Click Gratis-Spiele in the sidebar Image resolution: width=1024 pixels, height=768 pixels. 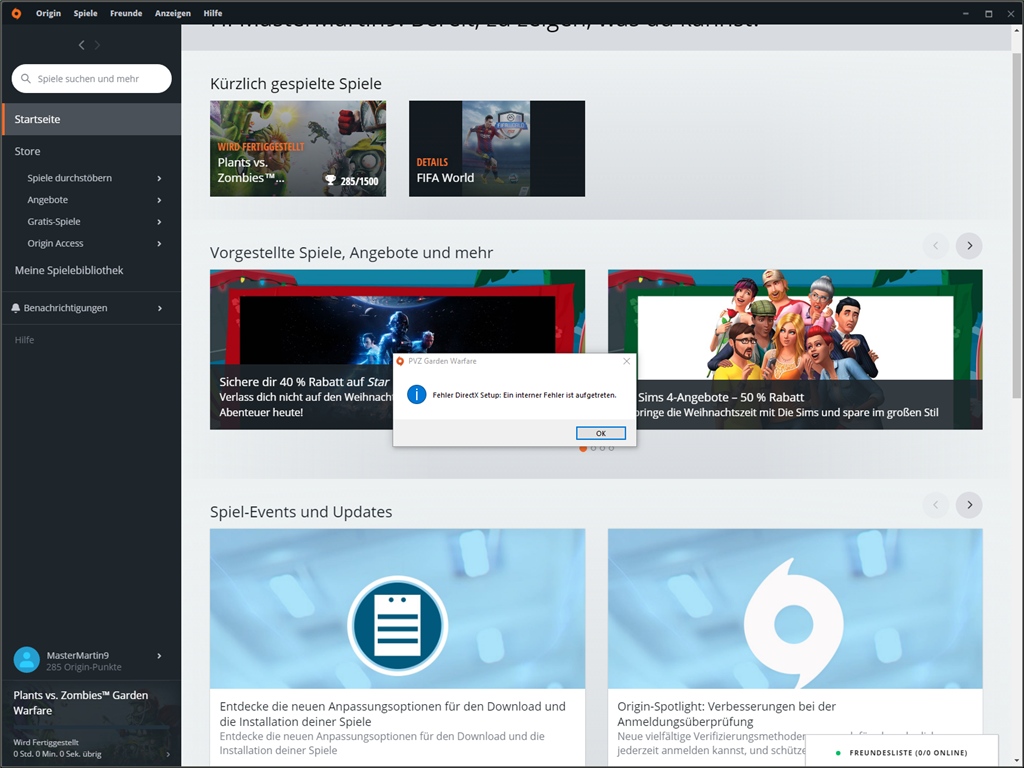pyautogui.click(x=54, y=221)
